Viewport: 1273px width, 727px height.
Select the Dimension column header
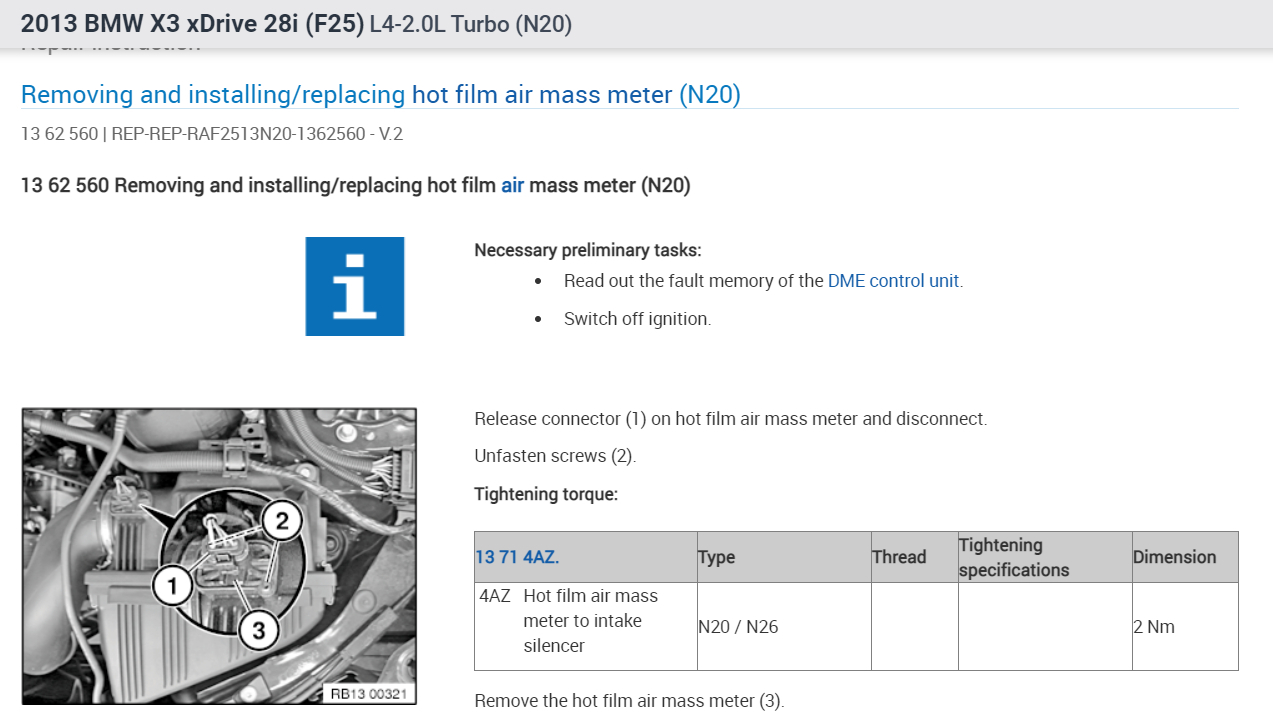(x=1174, y=557)
